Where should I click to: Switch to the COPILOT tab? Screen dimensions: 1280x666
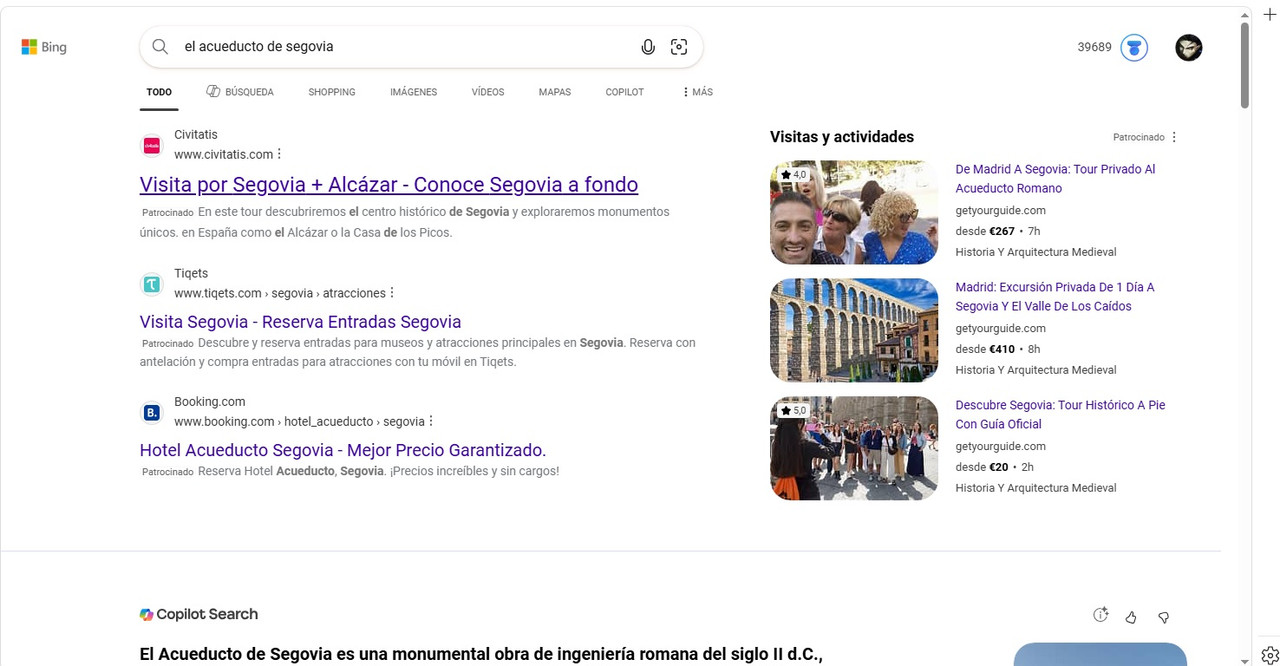click(625, 92)
